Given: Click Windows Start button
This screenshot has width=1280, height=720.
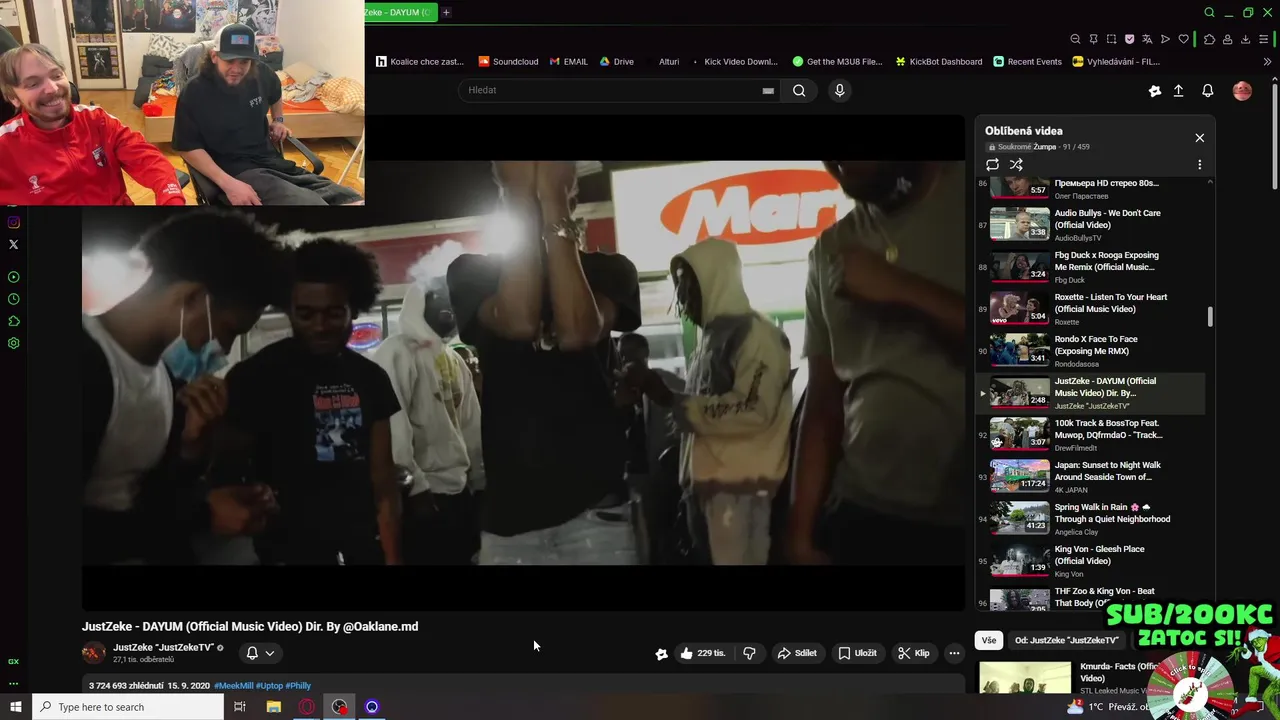Looking at the screenshot, I should point(15,707).
